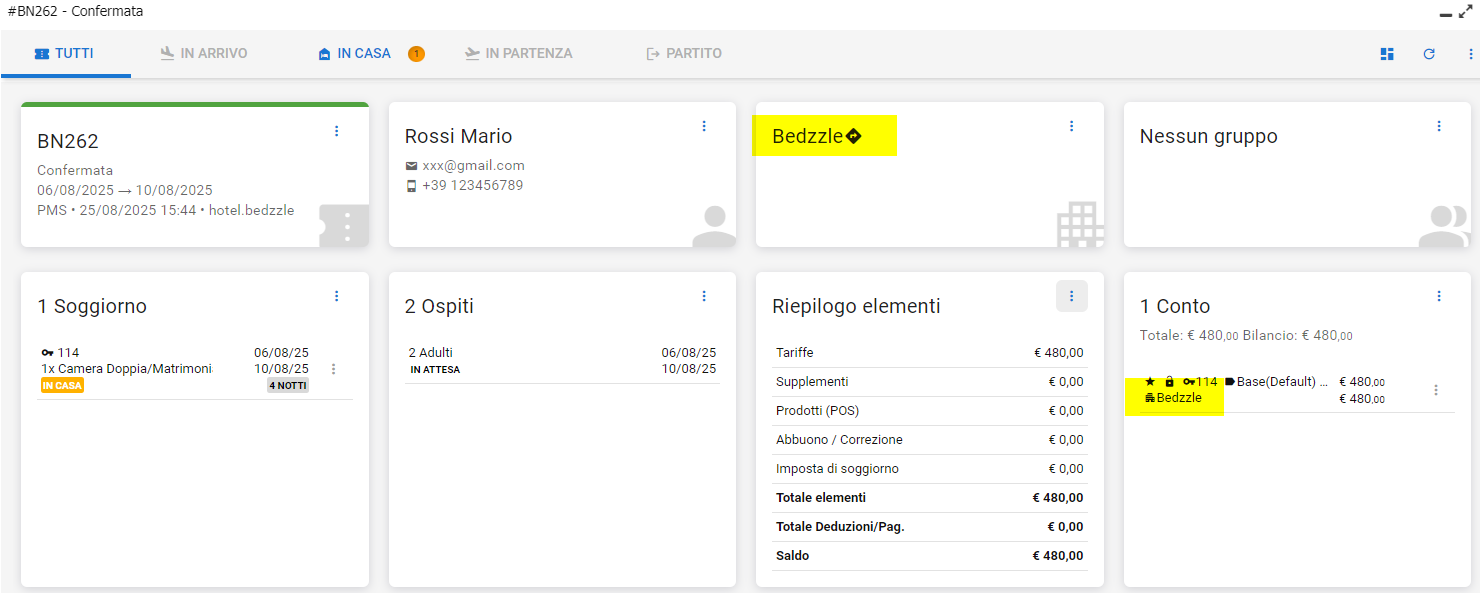
Task: Click the xxx@gmail.com email address
Action: tap(473, 166)
